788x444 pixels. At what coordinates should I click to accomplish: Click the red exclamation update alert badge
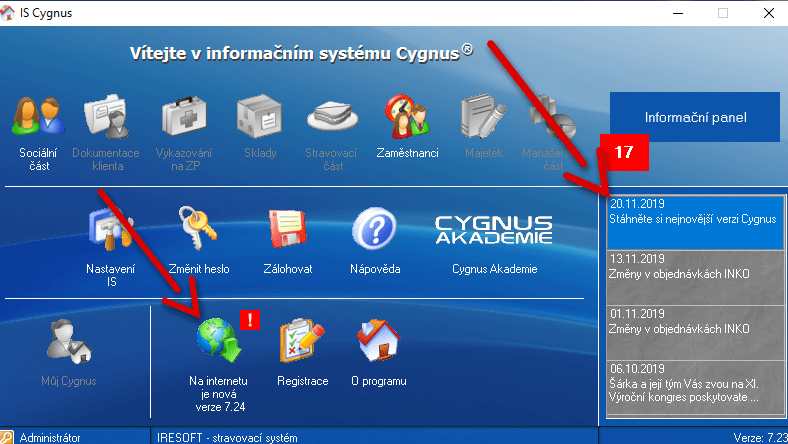click(250, 320)
